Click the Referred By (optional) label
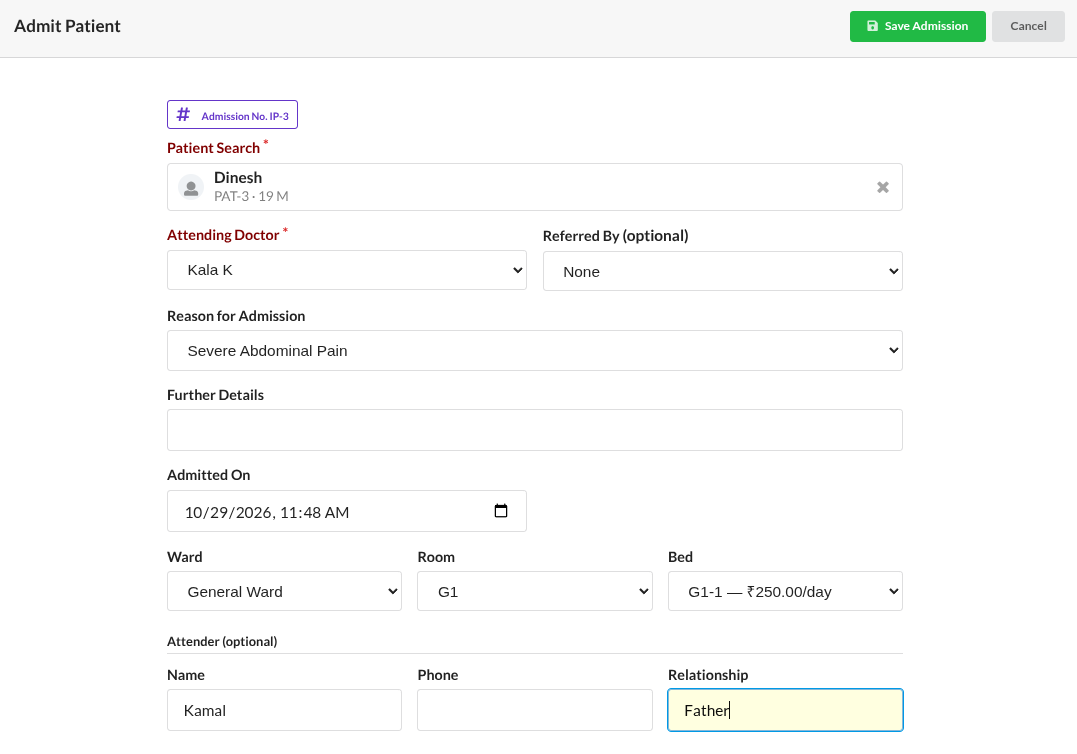 click(615, 236)
